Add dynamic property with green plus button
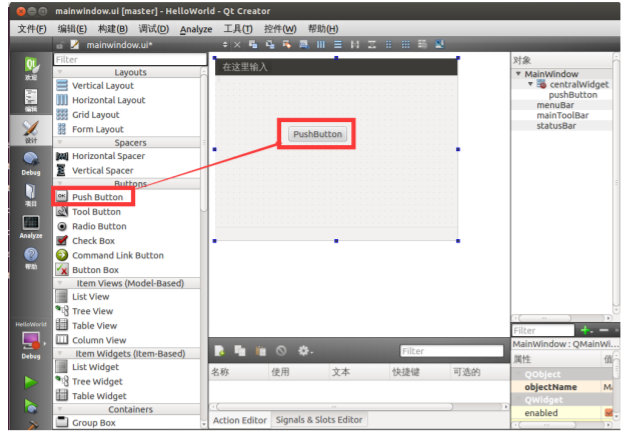Viewport: 625px width, 435px height. point(587,330)
